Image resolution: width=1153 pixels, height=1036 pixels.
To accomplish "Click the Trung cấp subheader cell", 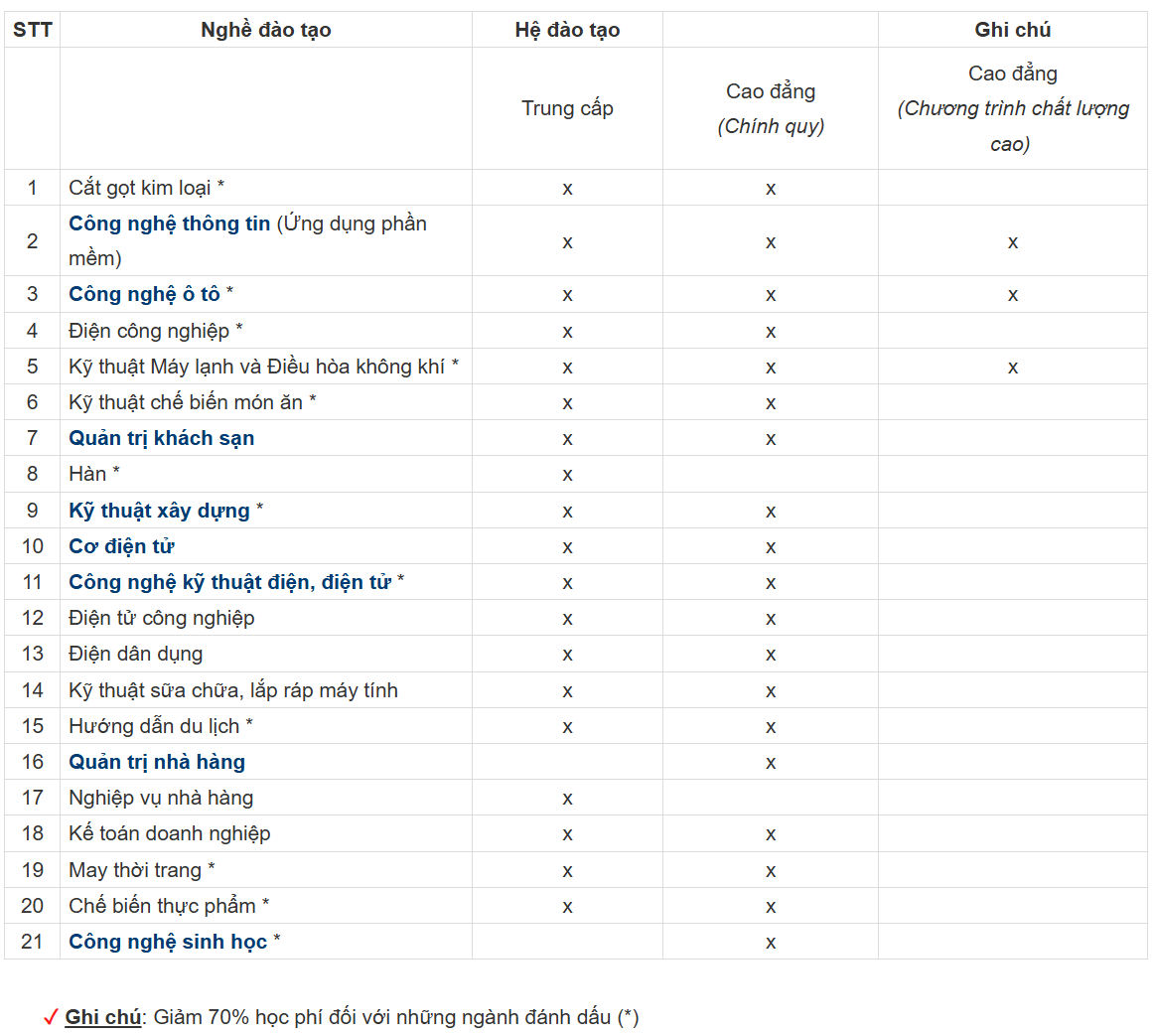I will point(567,108).
